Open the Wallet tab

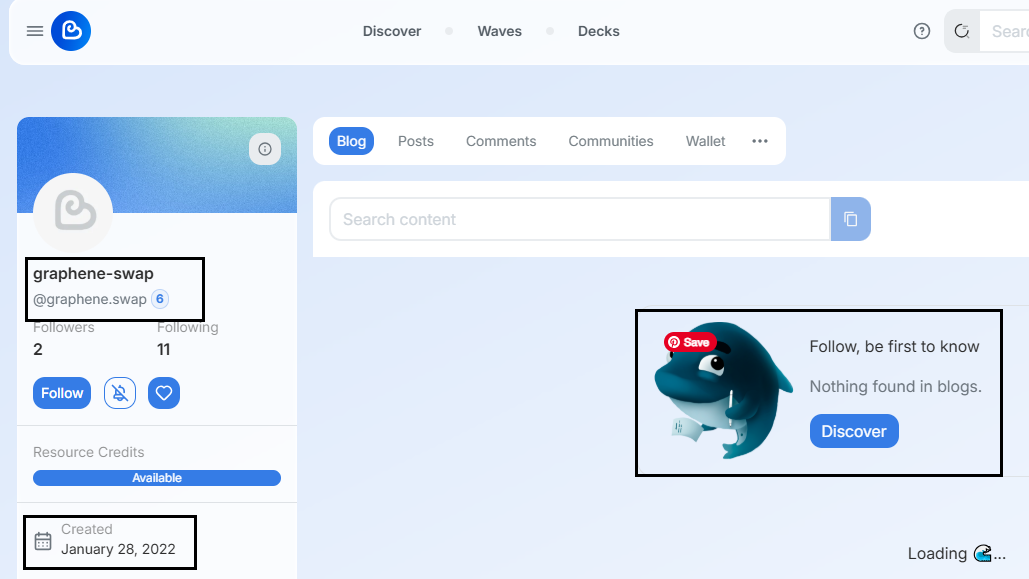pos(705,141)
